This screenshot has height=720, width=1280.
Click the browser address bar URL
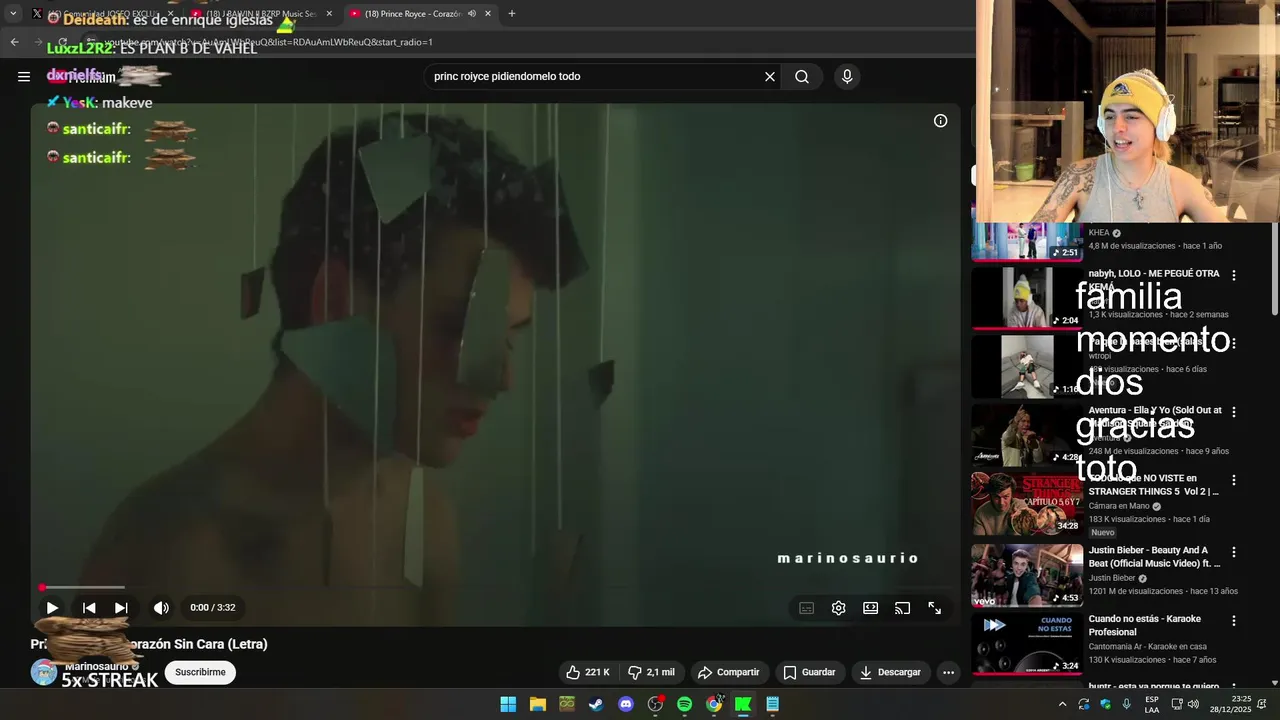click(x=268, y=42)
